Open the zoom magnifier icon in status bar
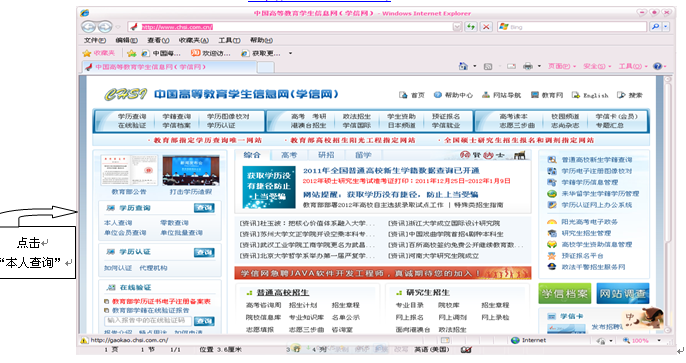The width and height of the screenshot is (686, 363). (x=626, y=340)
